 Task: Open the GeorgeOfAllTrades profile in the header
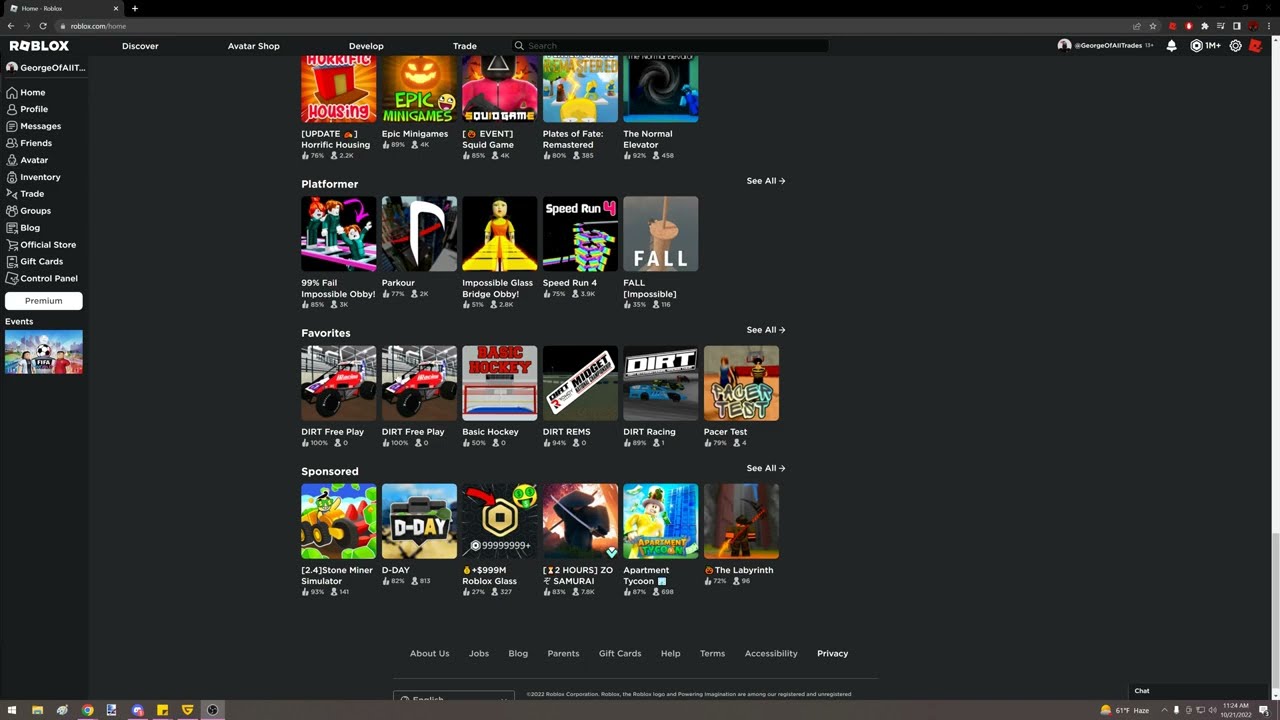pos(1105,46)
